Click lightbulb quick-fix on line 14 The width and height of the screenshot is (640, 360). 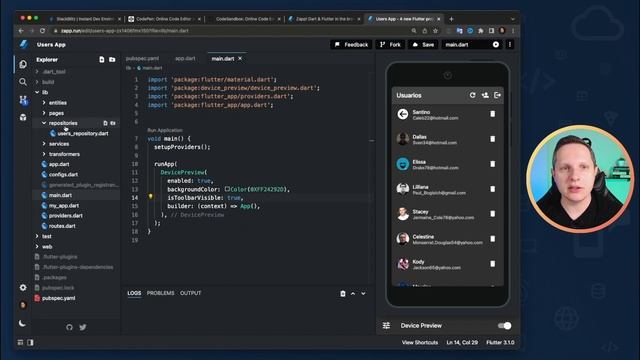tap(151, 197)
